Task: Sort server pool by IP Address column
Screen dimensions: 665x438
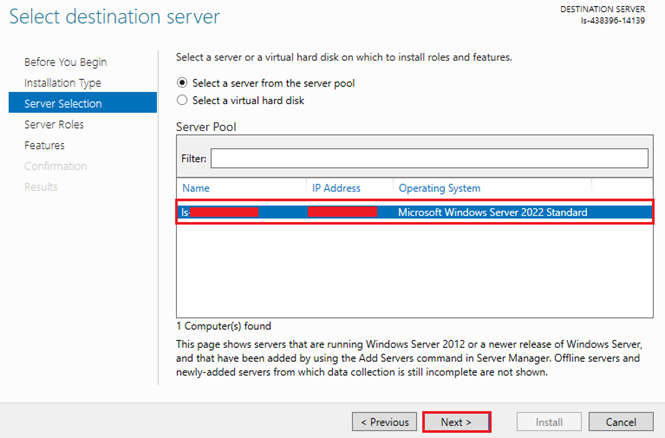Action: [336, 188]
